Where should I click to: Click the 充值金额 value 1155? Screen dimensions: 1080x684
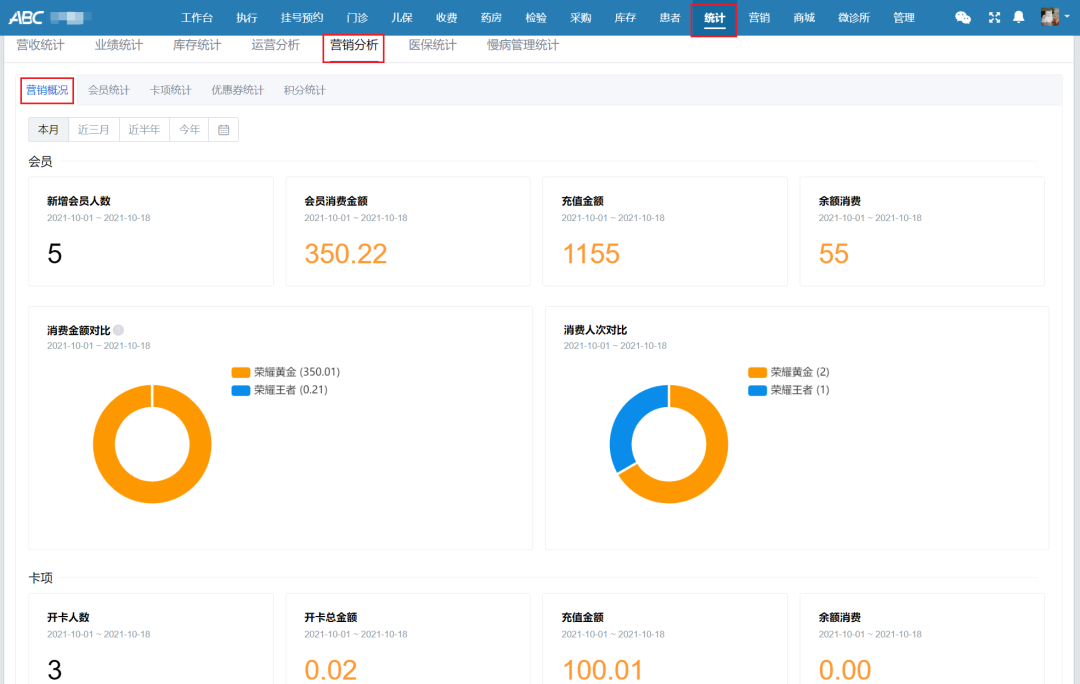[591, 254]
